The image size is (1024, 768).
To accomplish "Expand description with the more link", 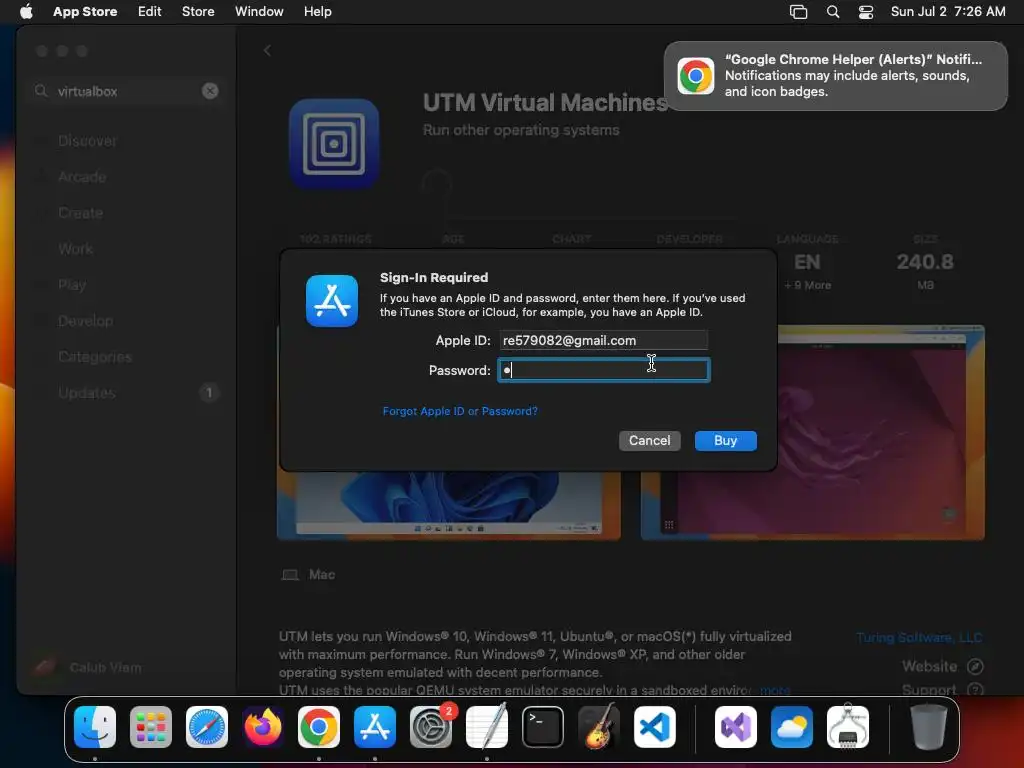I will tap(775, 690).
